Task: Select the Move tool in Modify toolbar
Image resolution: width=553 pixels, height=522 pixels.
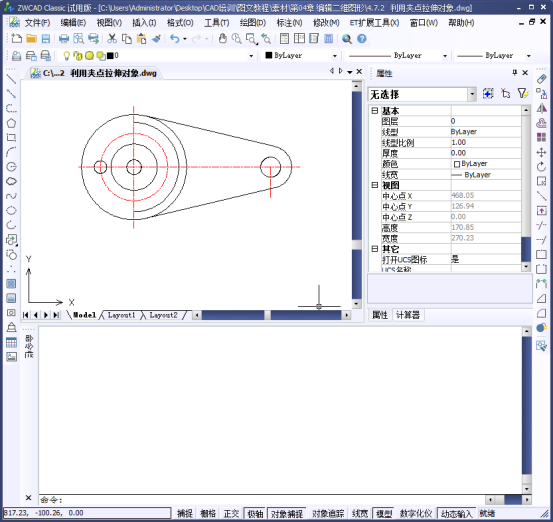Action: [541, 152]
